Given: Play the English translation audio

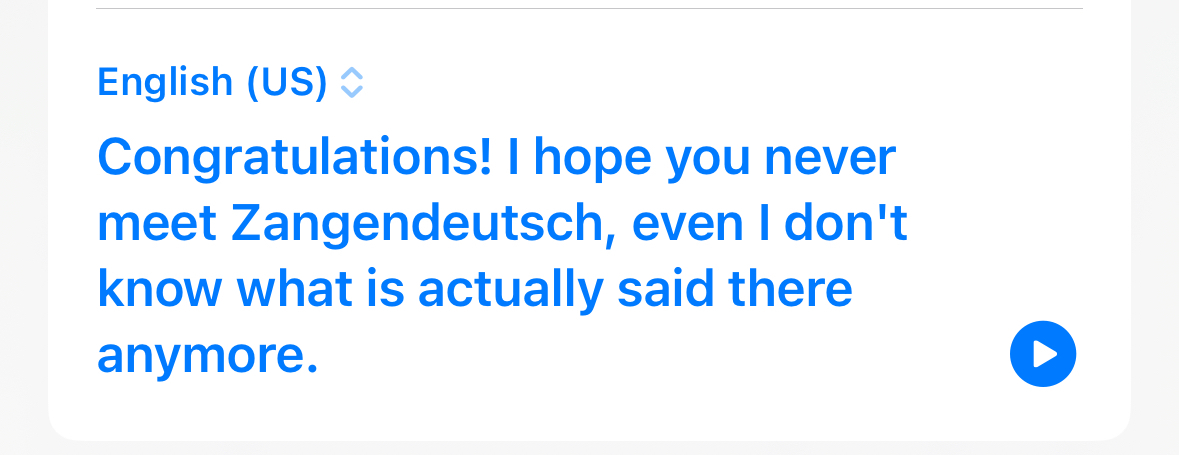Looking at the screenshot, I should [x=1043, y=353].
